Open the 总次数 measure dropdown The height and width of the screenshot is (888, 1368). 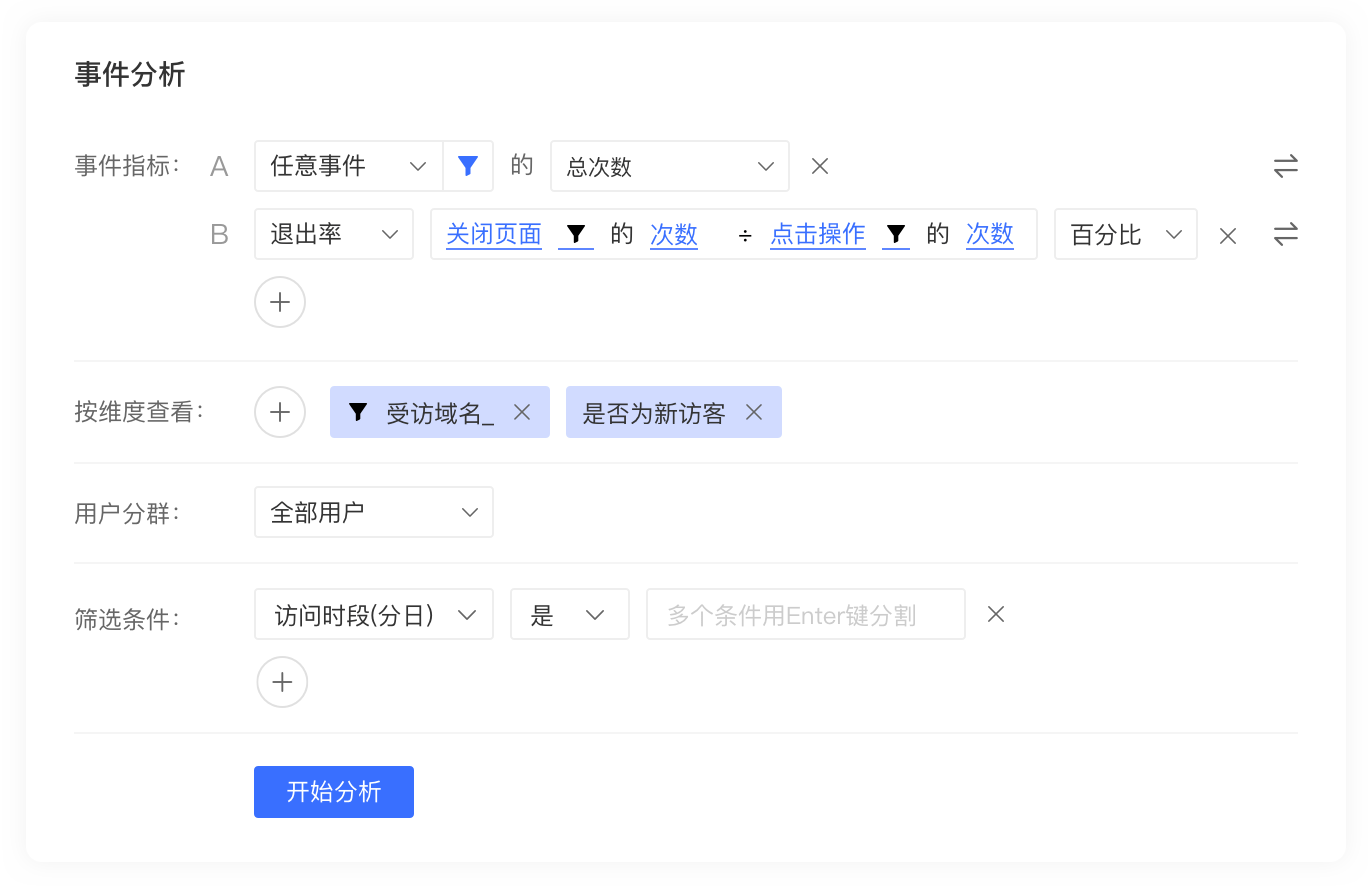[670, 166]
